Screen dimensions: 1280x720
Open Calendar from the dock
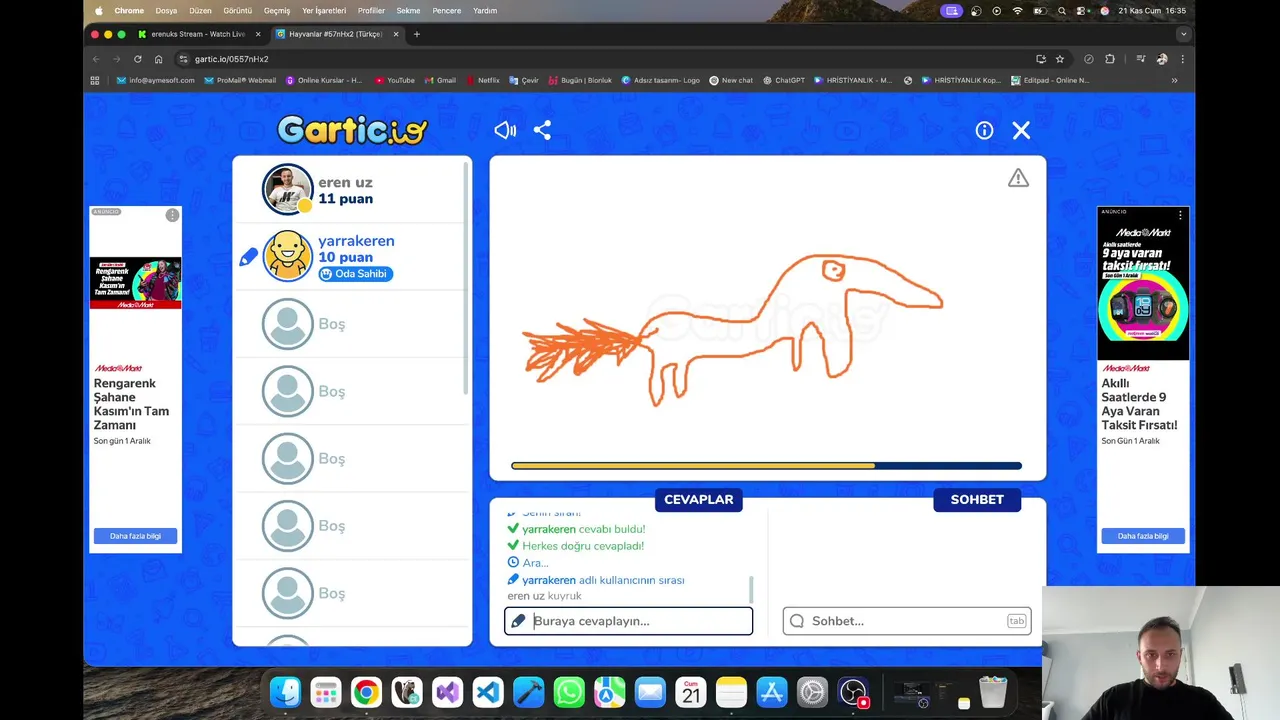691,692
